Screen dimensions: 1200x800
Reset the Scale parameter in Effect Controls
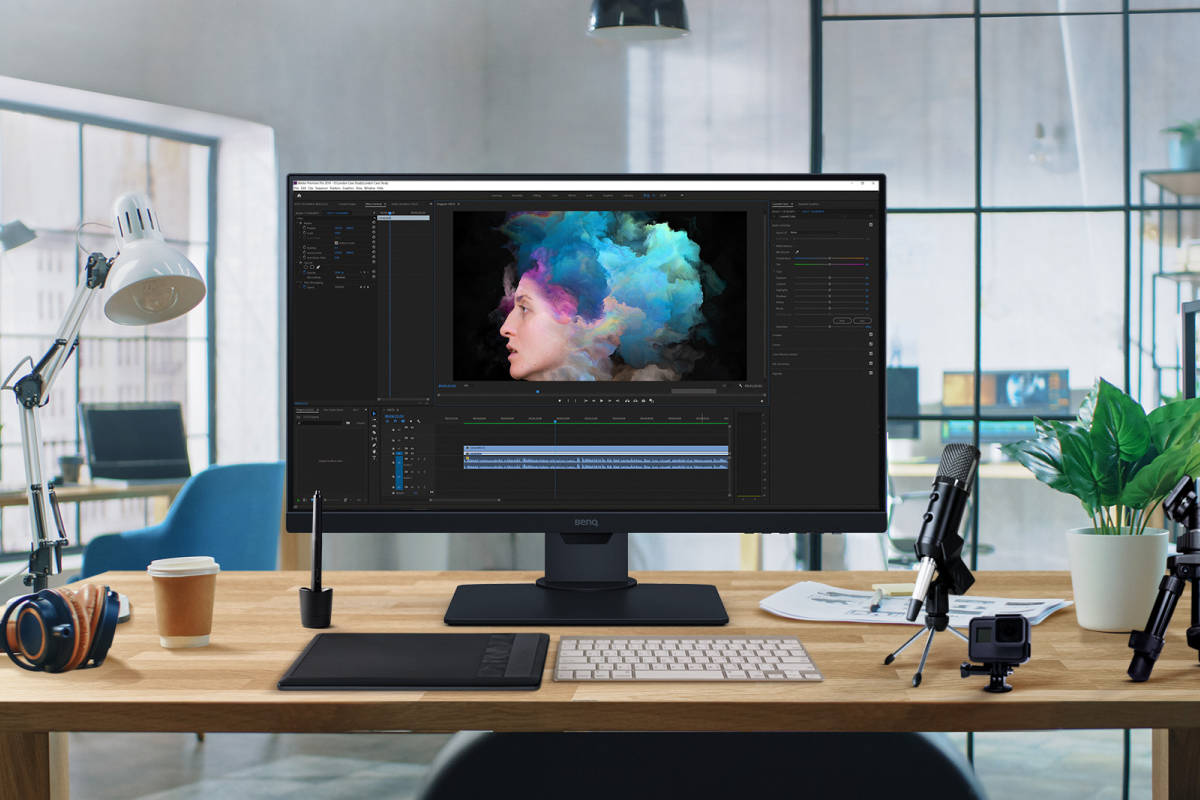click(x=373, y=233)
